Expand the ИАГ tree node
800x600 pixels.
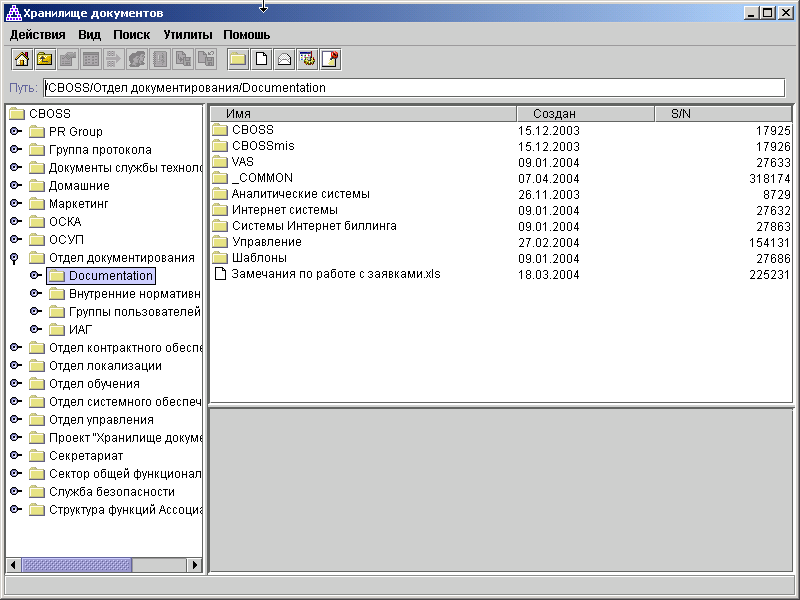(36, 329)
